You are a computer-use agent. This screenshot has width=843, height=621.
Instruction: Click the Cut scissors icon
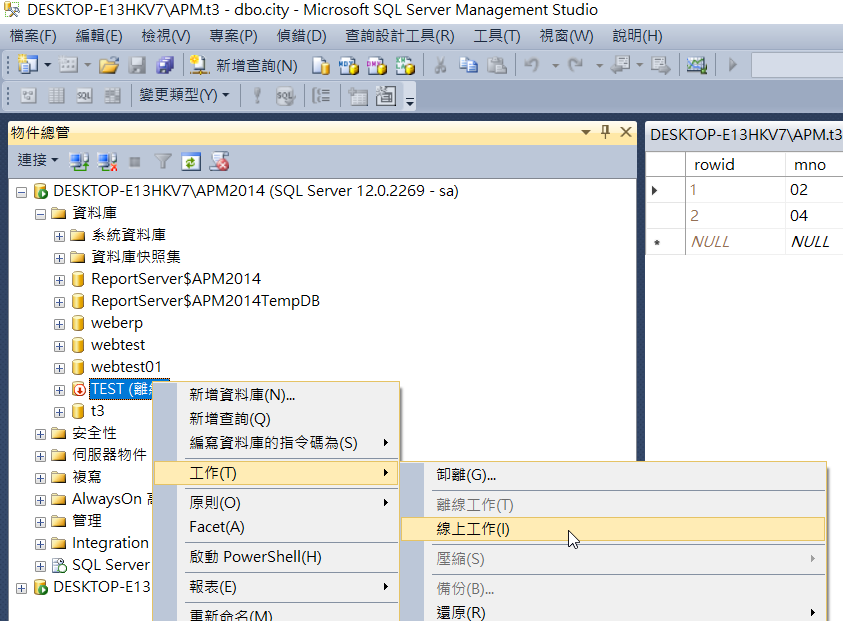click(x=440, y=66)
